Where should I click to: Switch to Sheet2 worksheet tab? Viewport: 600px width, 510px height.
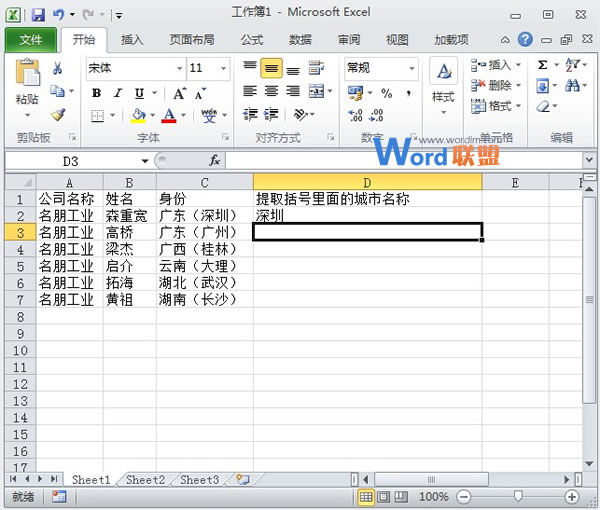coord(145,480)
